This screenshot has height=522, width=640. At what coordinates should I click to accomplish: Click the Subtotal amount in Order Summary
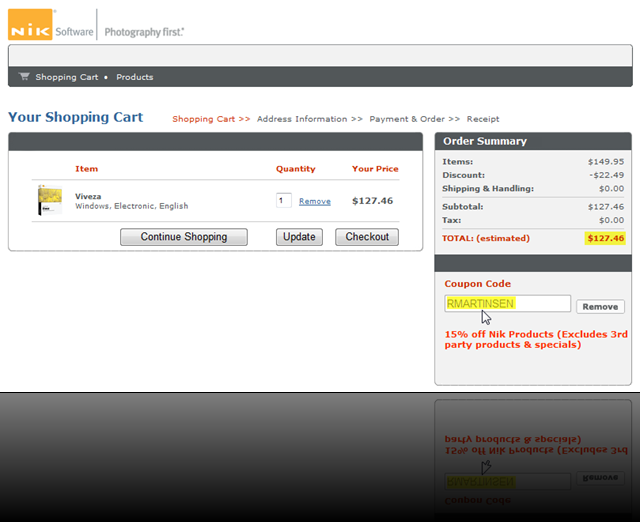pos(606,207)
